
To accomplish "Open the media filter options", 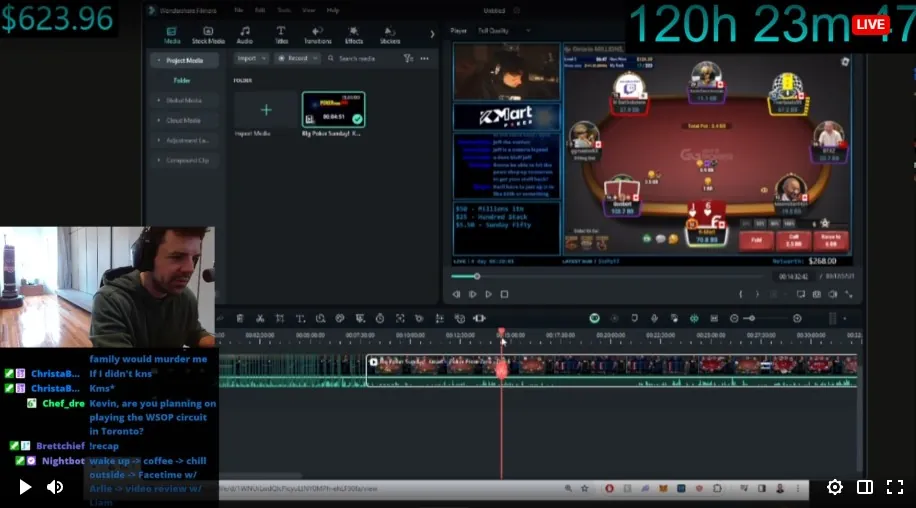I will (408, 58).
